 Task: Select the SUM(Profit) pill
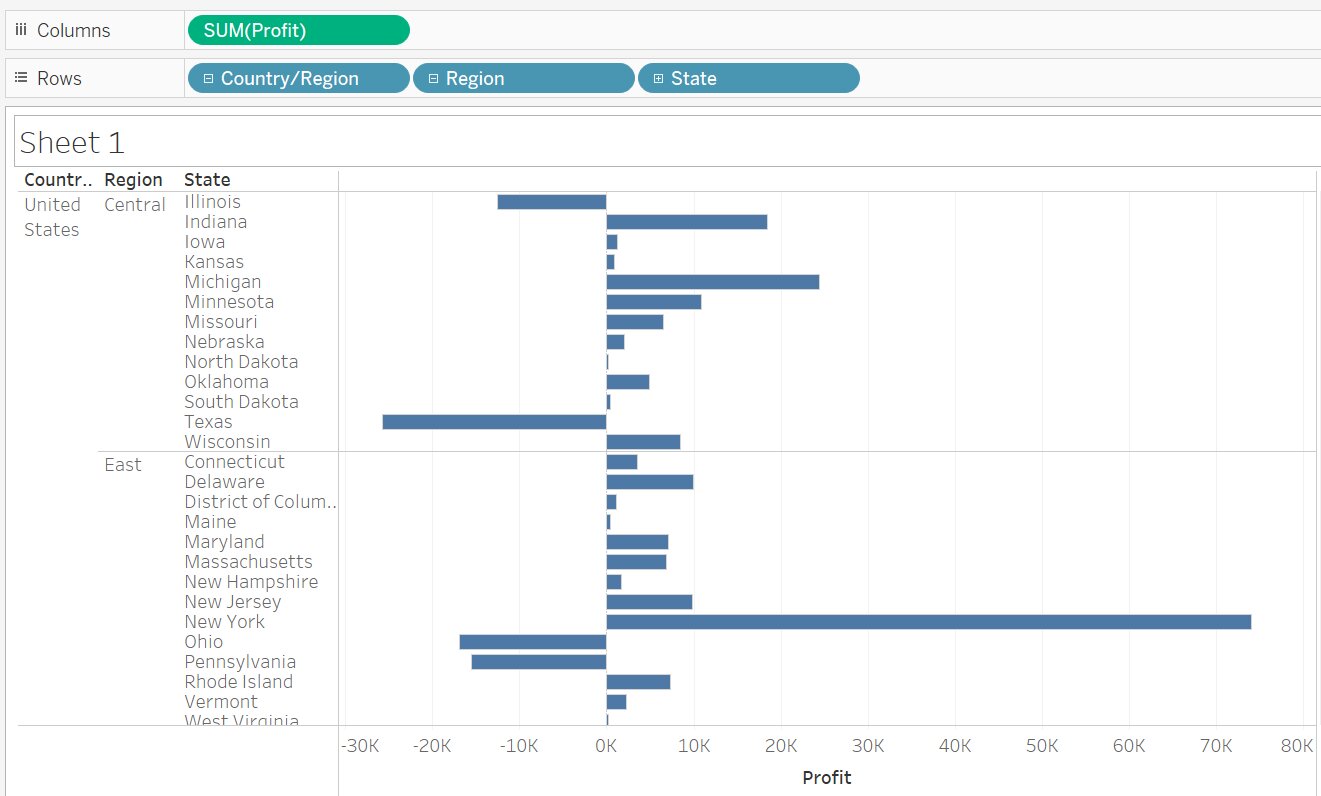pyautogui.click(x=297, y=30)
